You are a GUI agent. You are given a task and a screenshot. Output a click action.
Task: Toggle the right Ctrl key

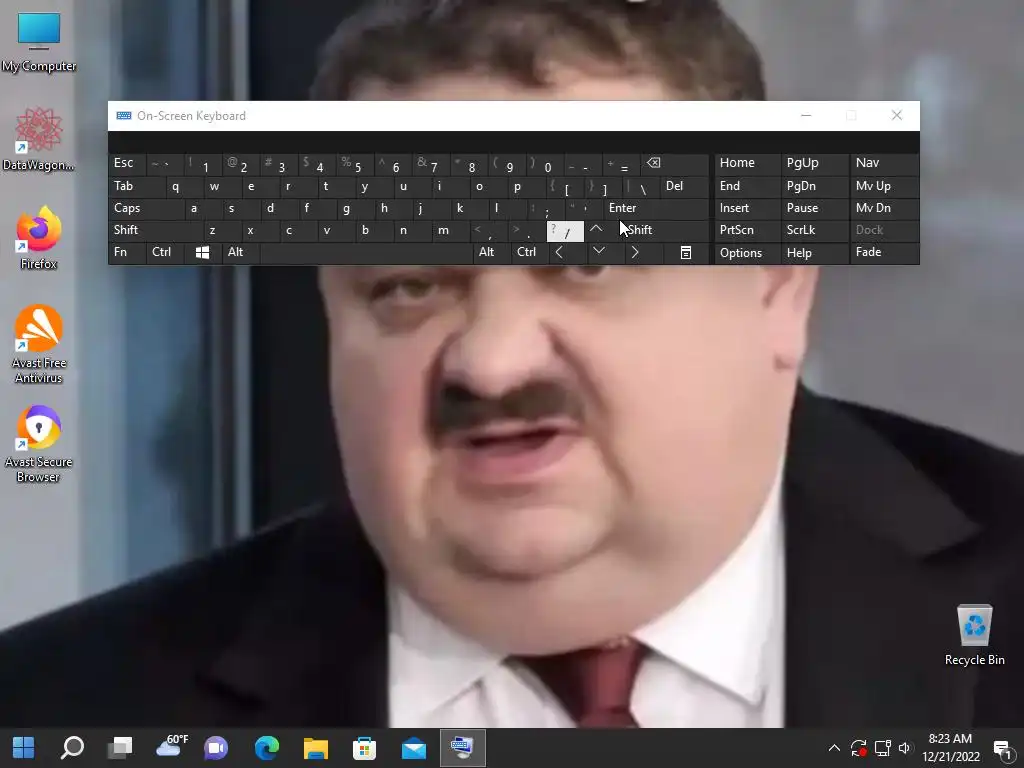529,252
